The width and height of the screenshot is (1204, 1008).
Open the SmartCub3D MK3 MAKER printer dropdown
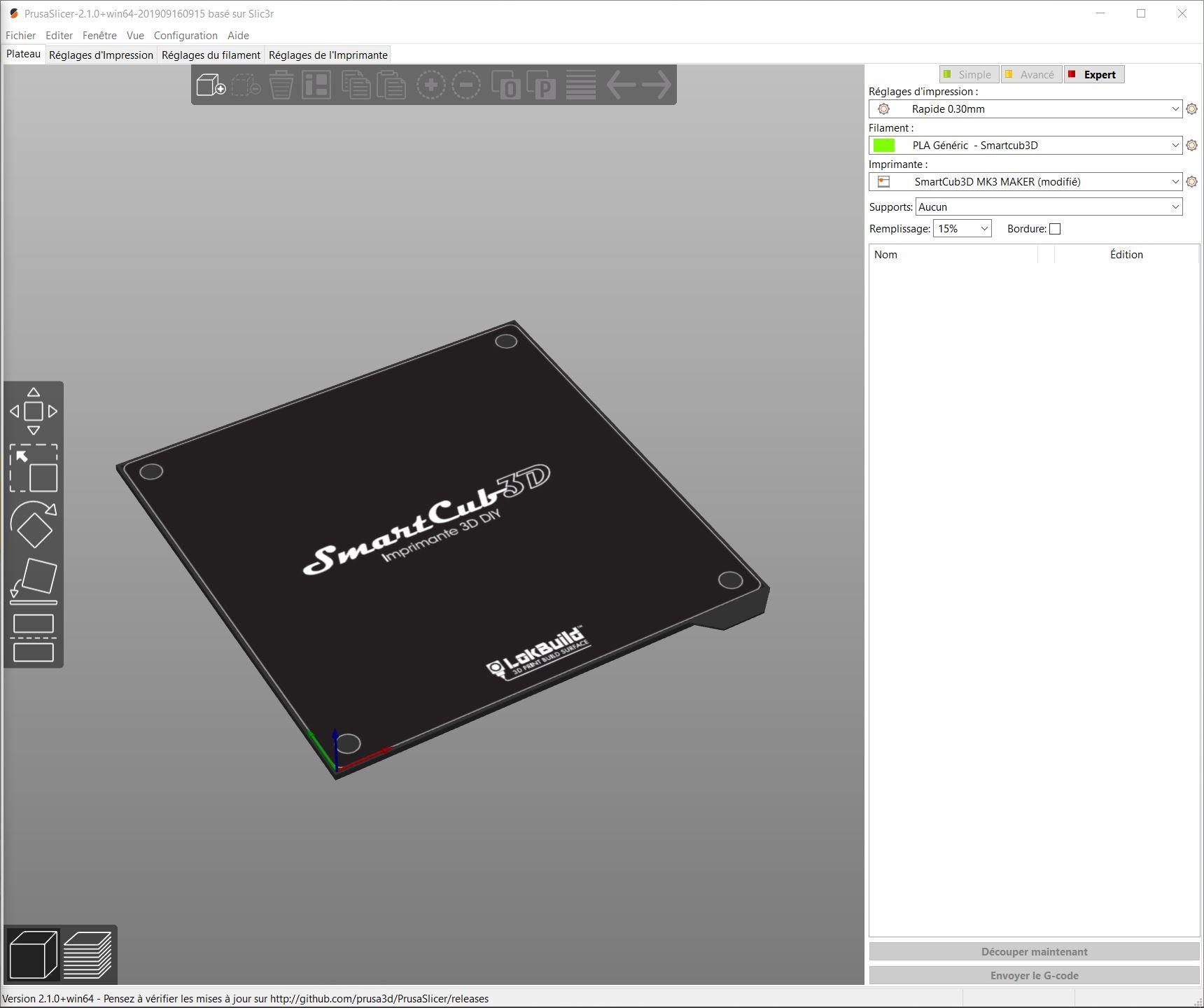(x=1025, y=182)
